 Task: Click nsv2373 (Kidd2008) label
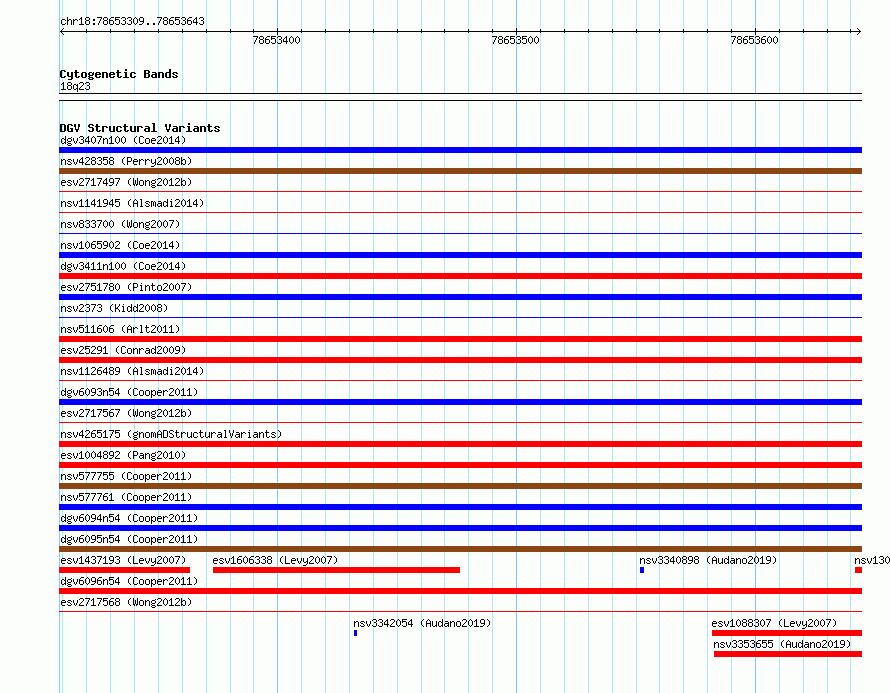114,308
